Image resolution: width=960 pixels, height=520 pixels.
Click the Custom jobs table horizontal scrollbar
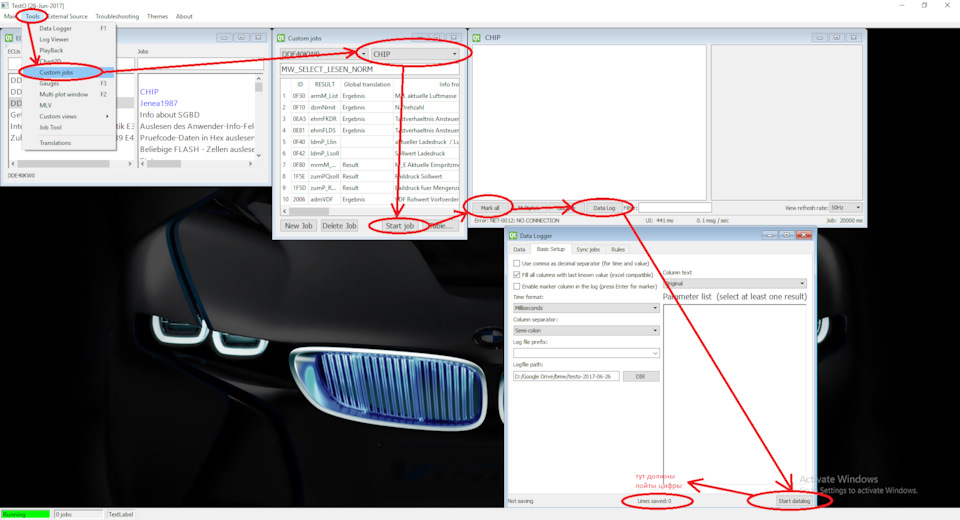point(370,211)
